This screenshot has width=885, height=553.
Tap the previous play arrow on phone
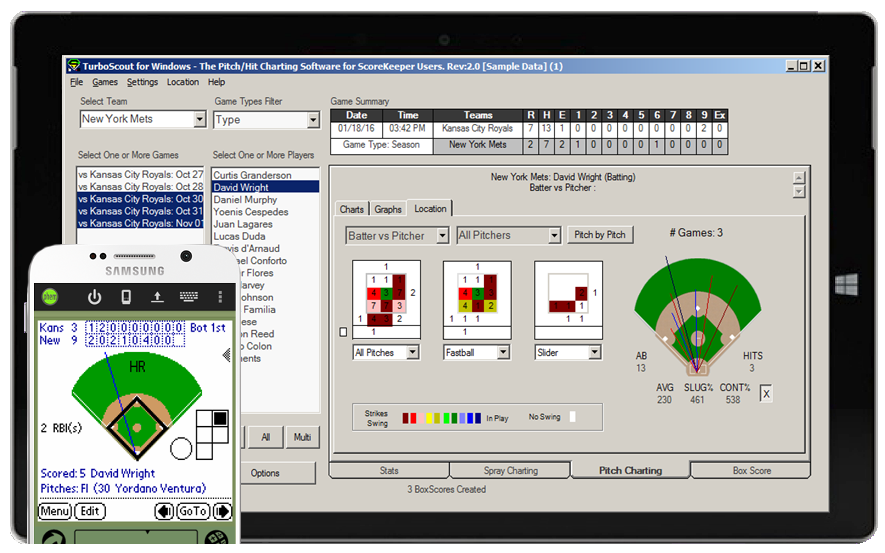(x=164, y=511)
